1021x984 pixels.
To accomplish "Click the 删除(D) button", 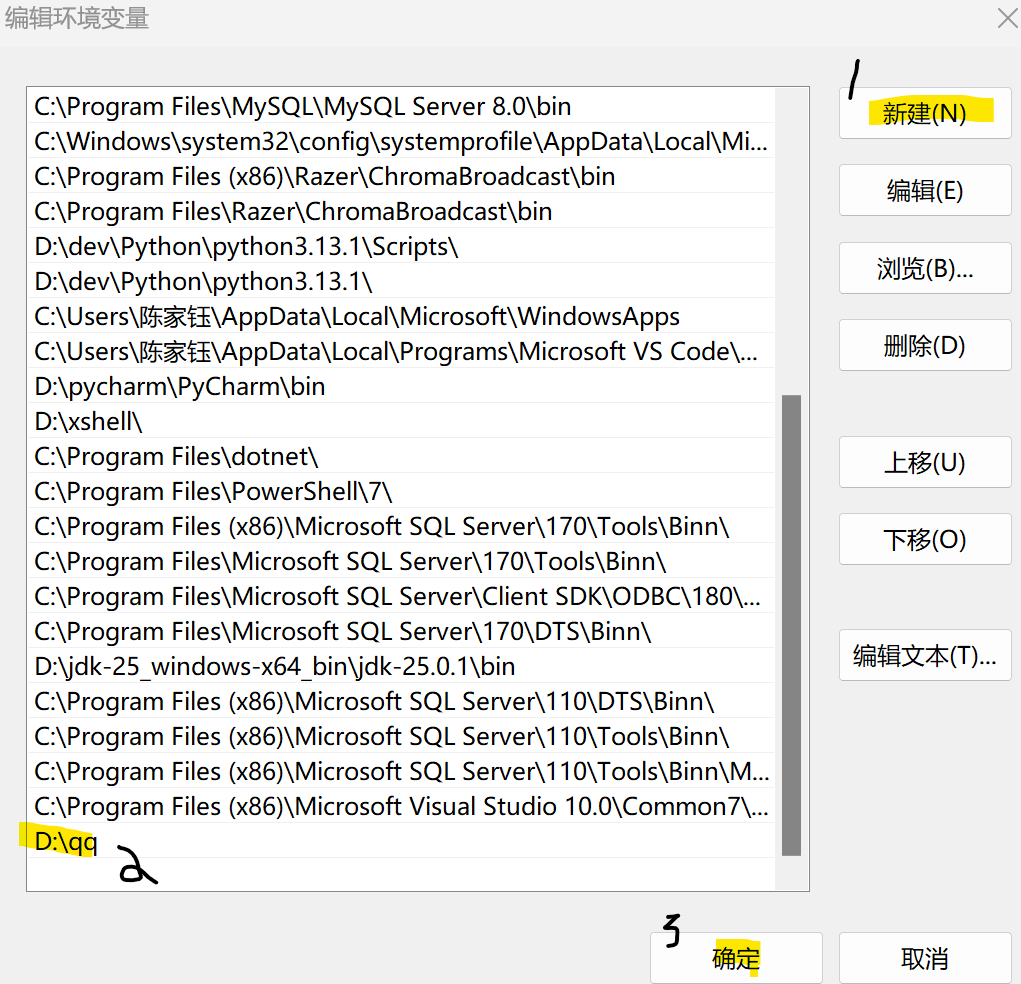I will 925,345.
